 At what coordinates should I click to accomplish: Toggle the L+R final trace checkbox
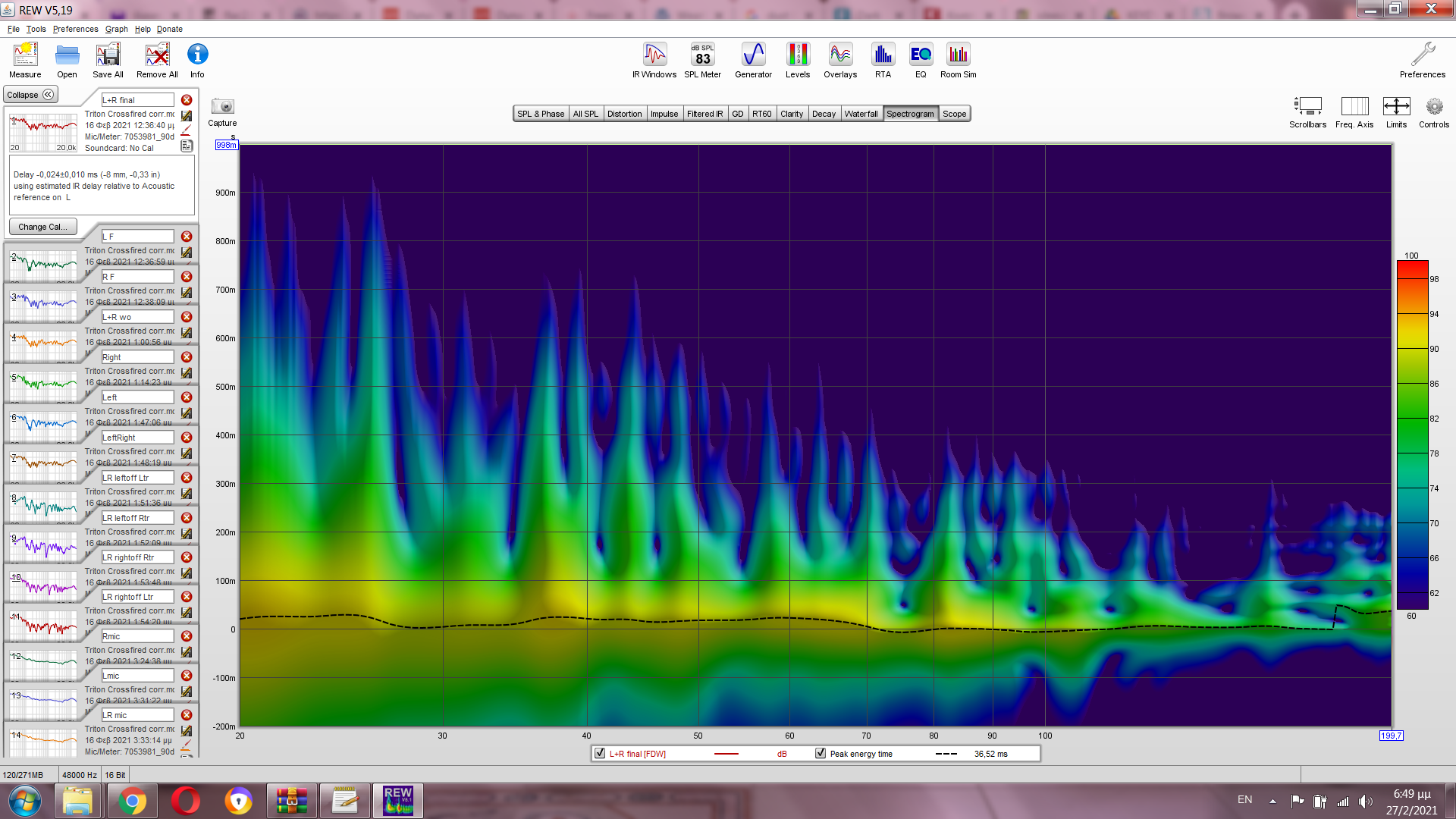(601, 753)
